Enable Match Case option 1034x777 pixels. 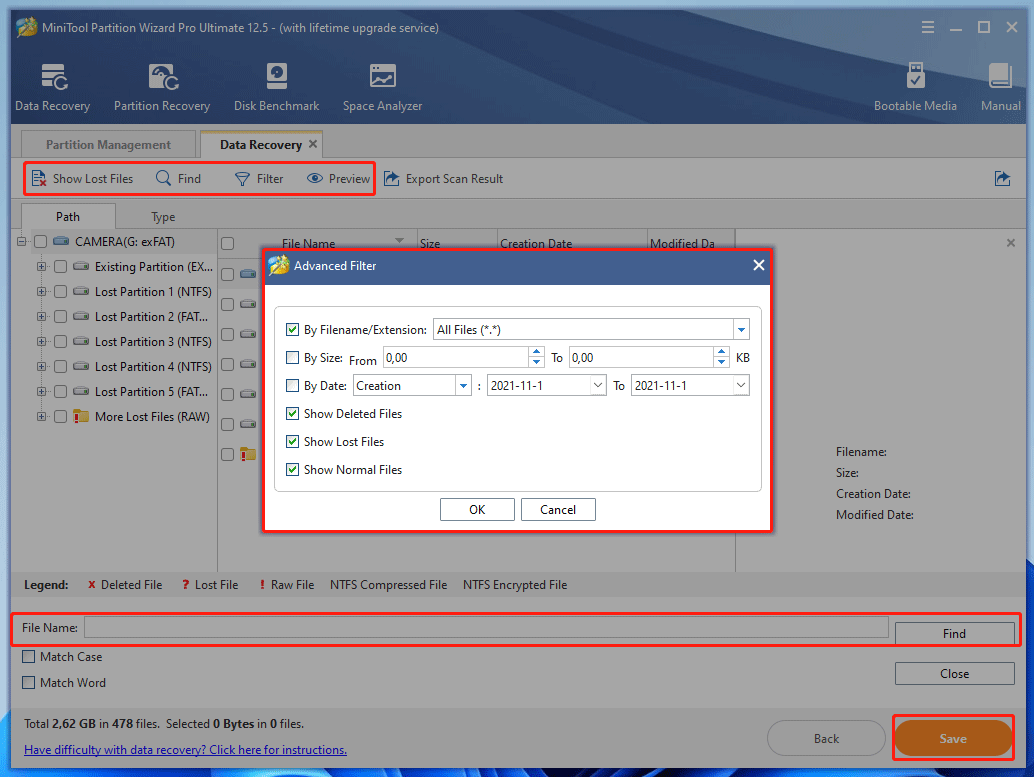[x=28, y=657]
